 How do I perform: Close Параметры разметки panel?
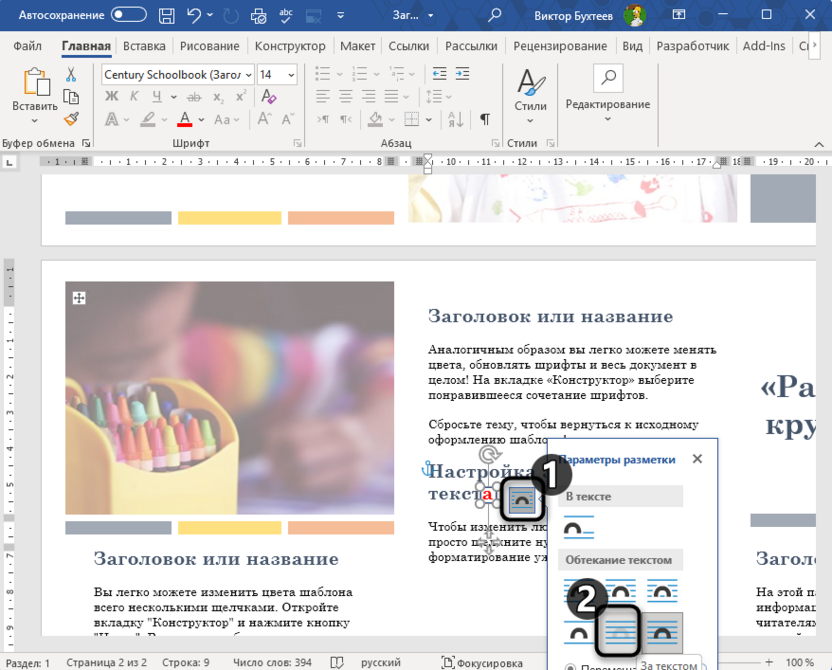pyautogui.click(x=697, y=459)
